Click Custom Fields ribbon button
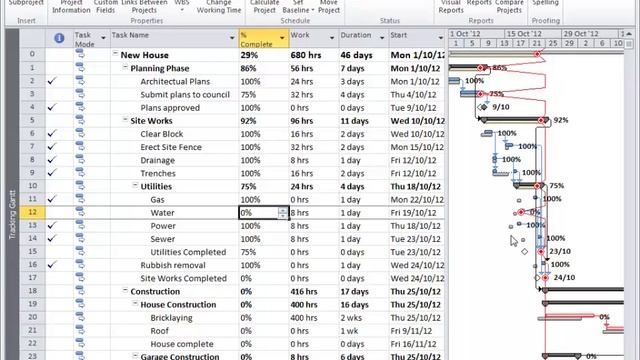 point(105,7)
